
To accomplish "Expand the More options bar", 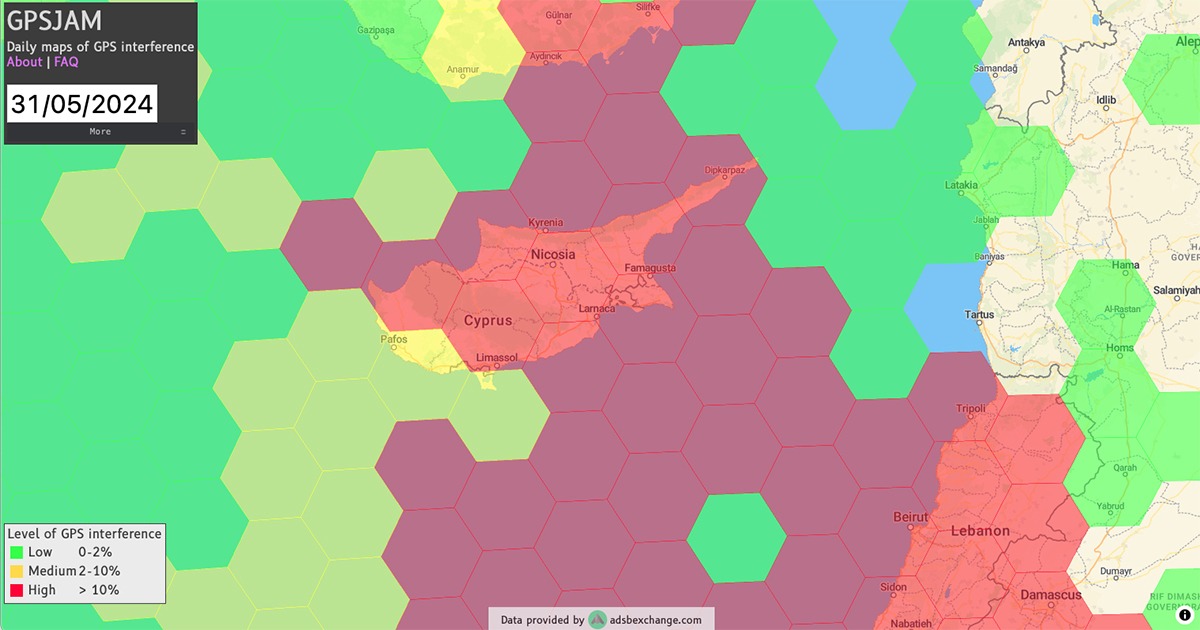I will pyautogui.click(x=100, y=132).
